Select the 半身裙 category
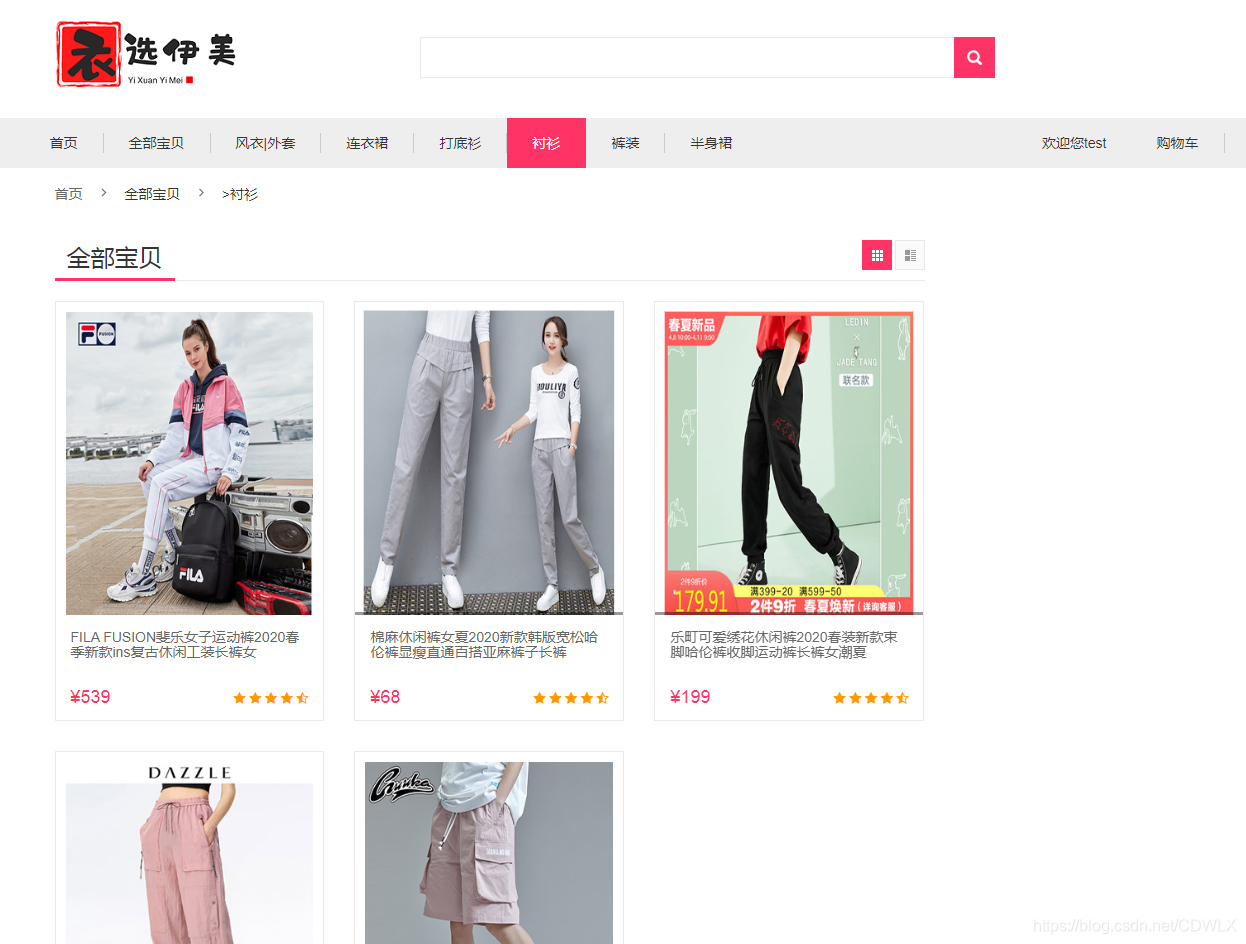 [711, 143]
